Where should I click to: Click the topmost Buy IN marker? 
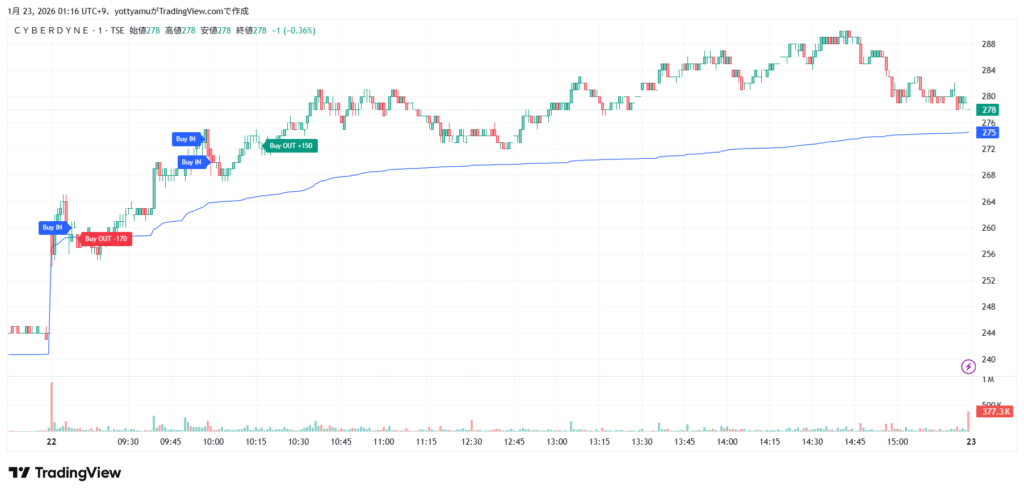188,139
